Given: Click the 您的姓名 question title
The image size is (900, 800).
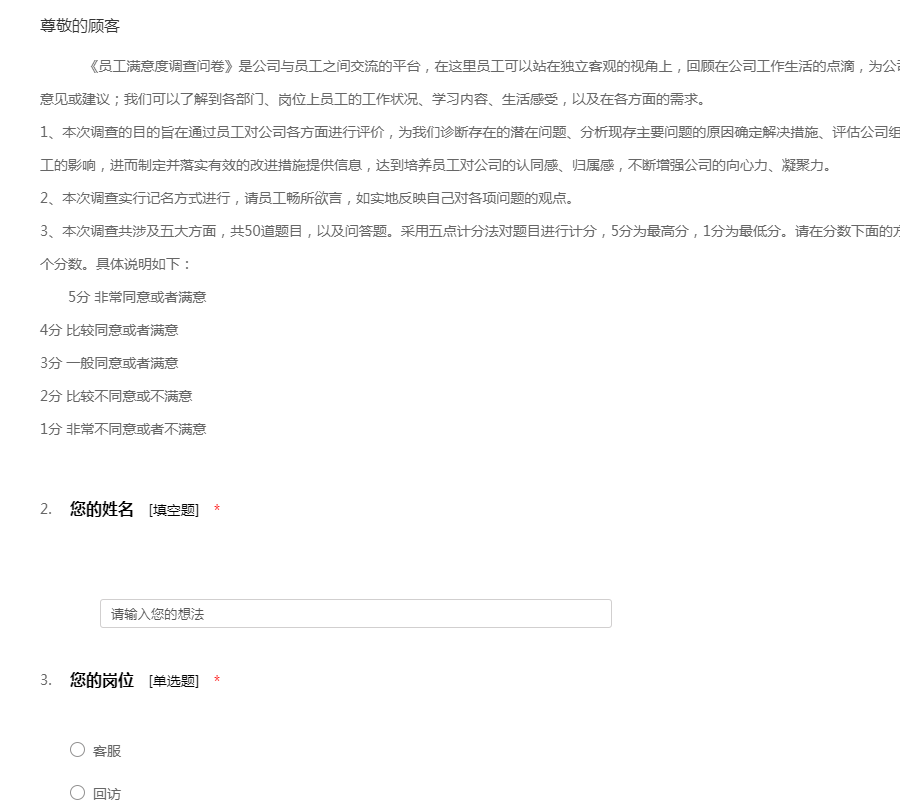Looking at the screenshot, I should [101, 510].
